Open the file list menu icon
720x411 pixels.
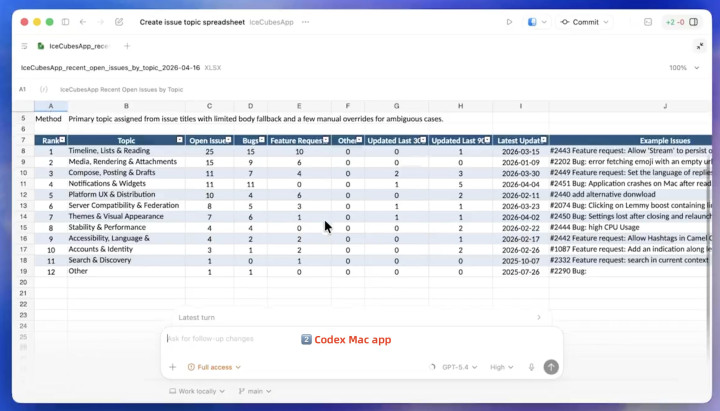[24, 46]
